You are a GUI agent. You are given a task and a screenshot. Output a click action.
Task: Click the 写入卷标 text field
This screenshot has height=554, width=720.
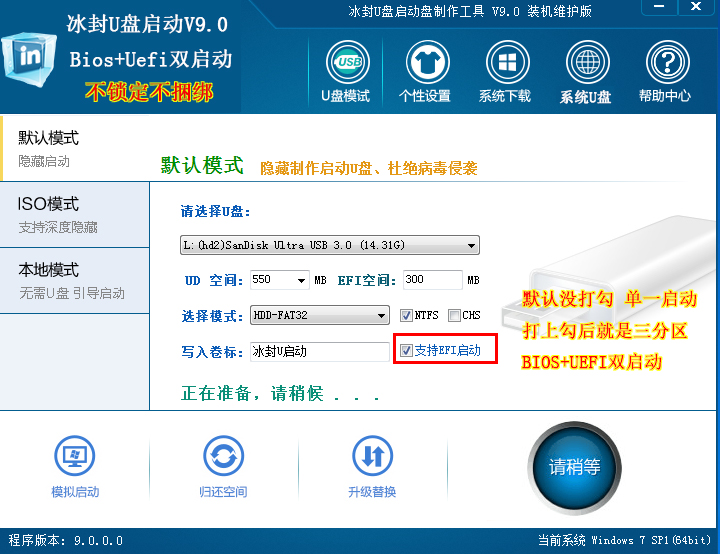(x=320, y=351)
